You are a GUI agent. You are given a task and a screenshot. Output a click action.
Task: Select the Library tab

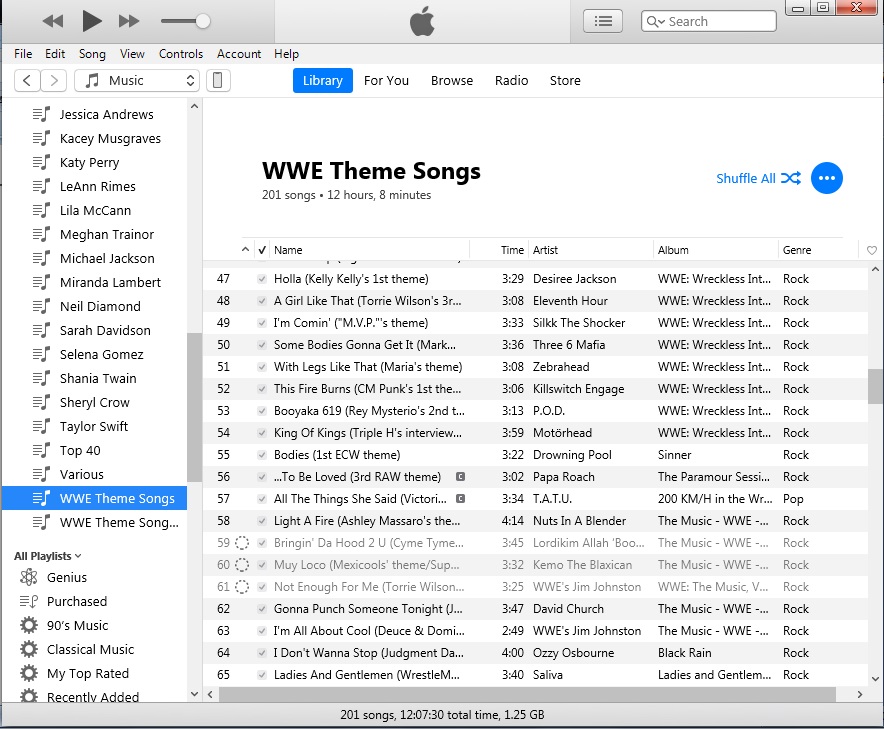coord(322,80)
